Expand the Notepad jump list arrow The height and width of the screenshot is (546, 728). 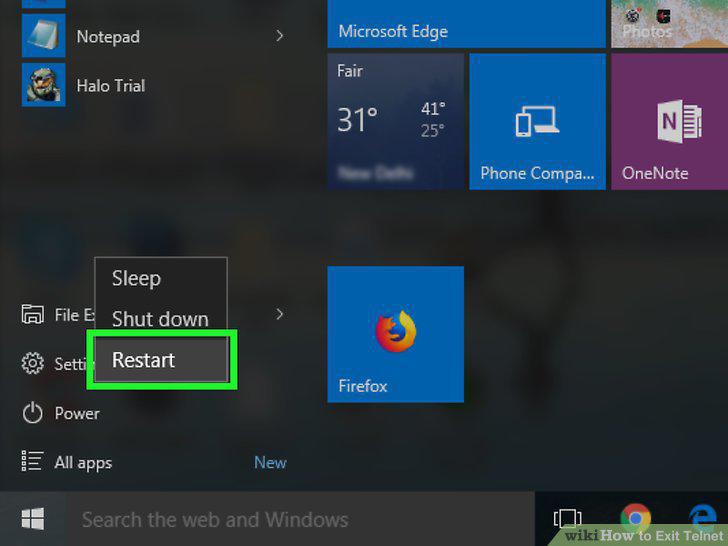pyautogui.click(x=279, y=36)
